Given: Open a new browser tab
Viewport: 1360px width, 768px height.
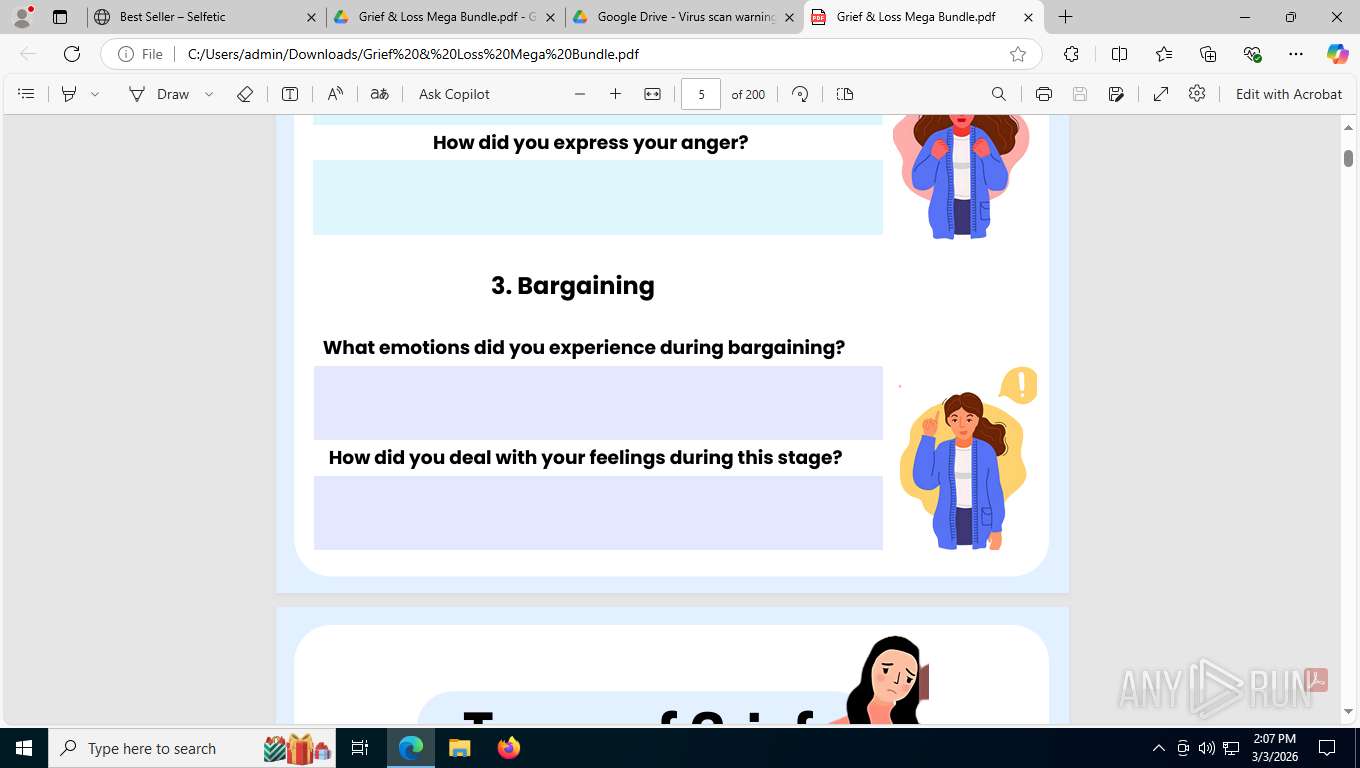Looking at the screenshot, I should [1066, 17].
